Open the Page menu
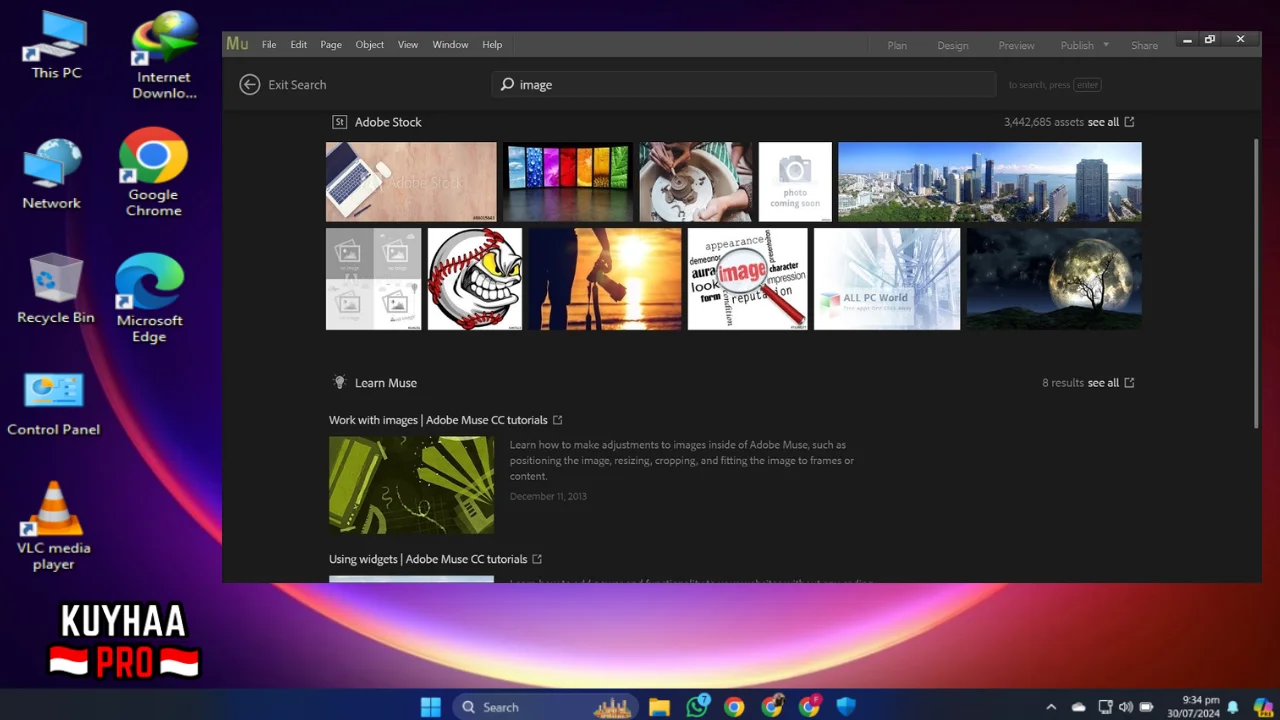Image resolution: width=1280 pixels, height=720 pixels. pyautogui.click(x=331, y=45)
